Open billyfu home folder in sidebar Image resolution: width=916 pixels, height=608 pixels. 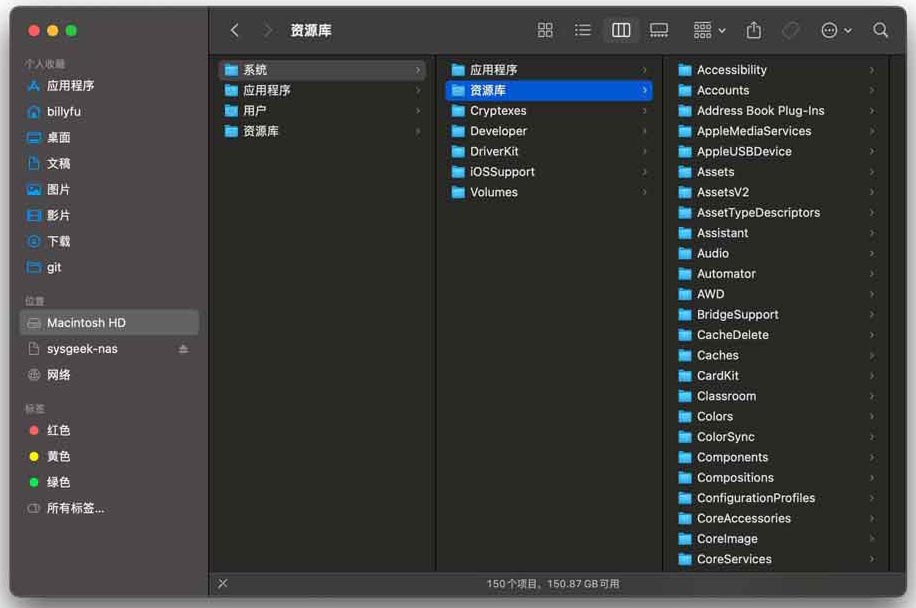pyautogui.click(x=63, y=112)
